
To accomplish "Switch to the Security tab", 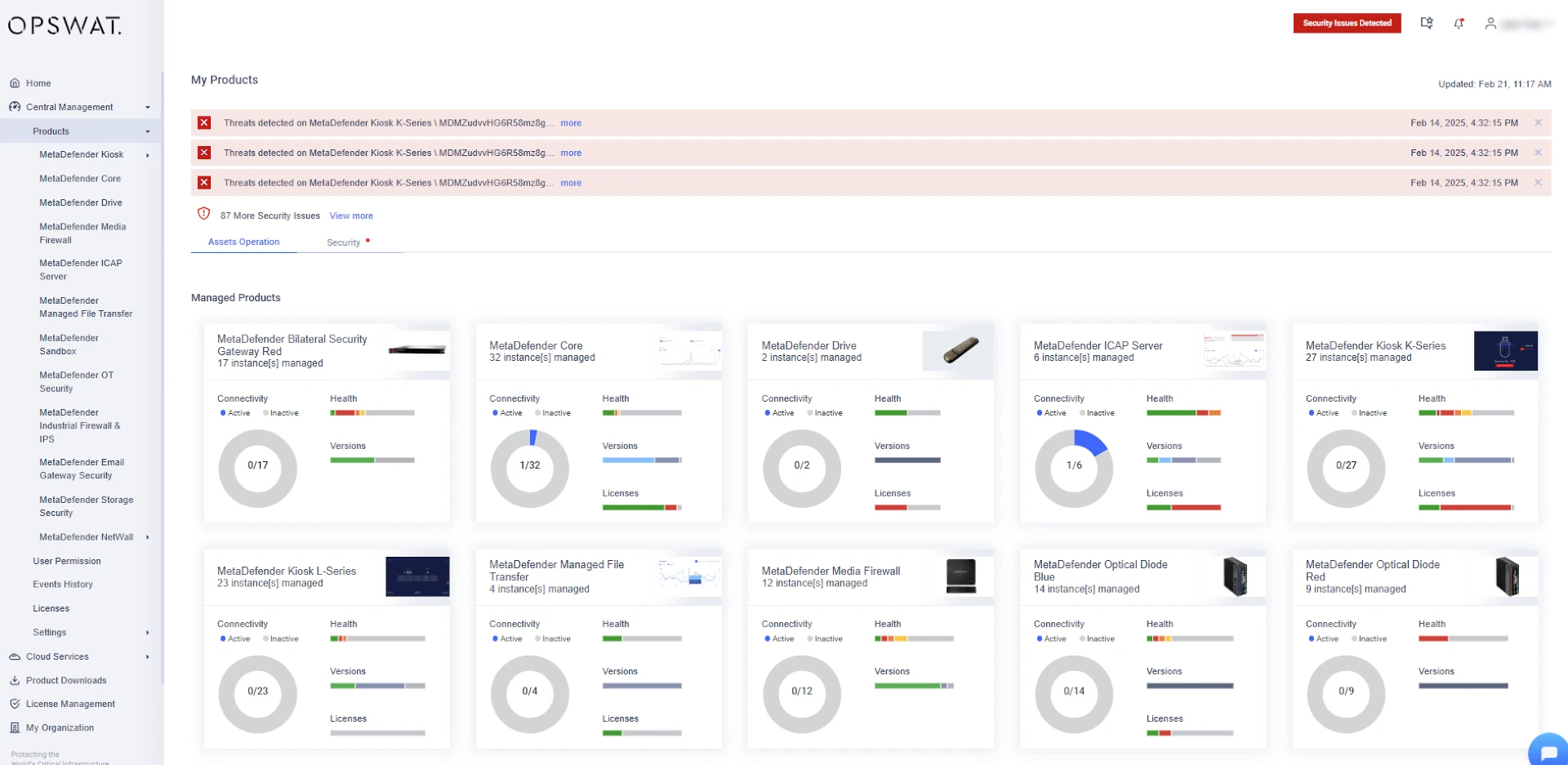I will coord(344,242).
